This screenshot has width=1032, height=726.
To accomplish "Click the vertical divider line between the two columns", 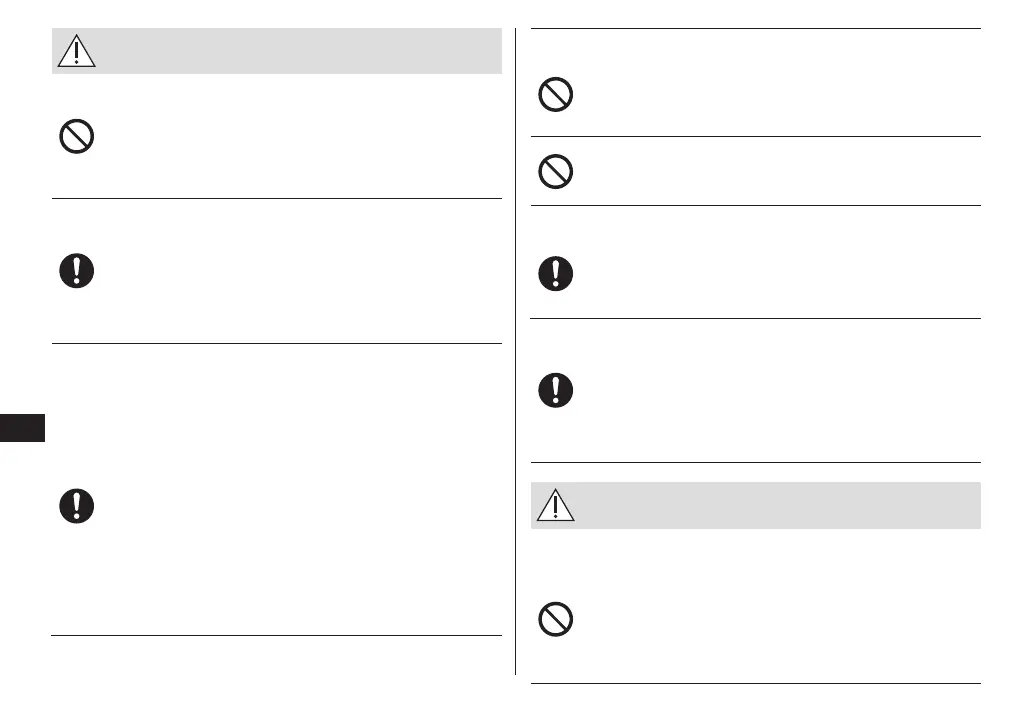I will (x=515, y=350).
